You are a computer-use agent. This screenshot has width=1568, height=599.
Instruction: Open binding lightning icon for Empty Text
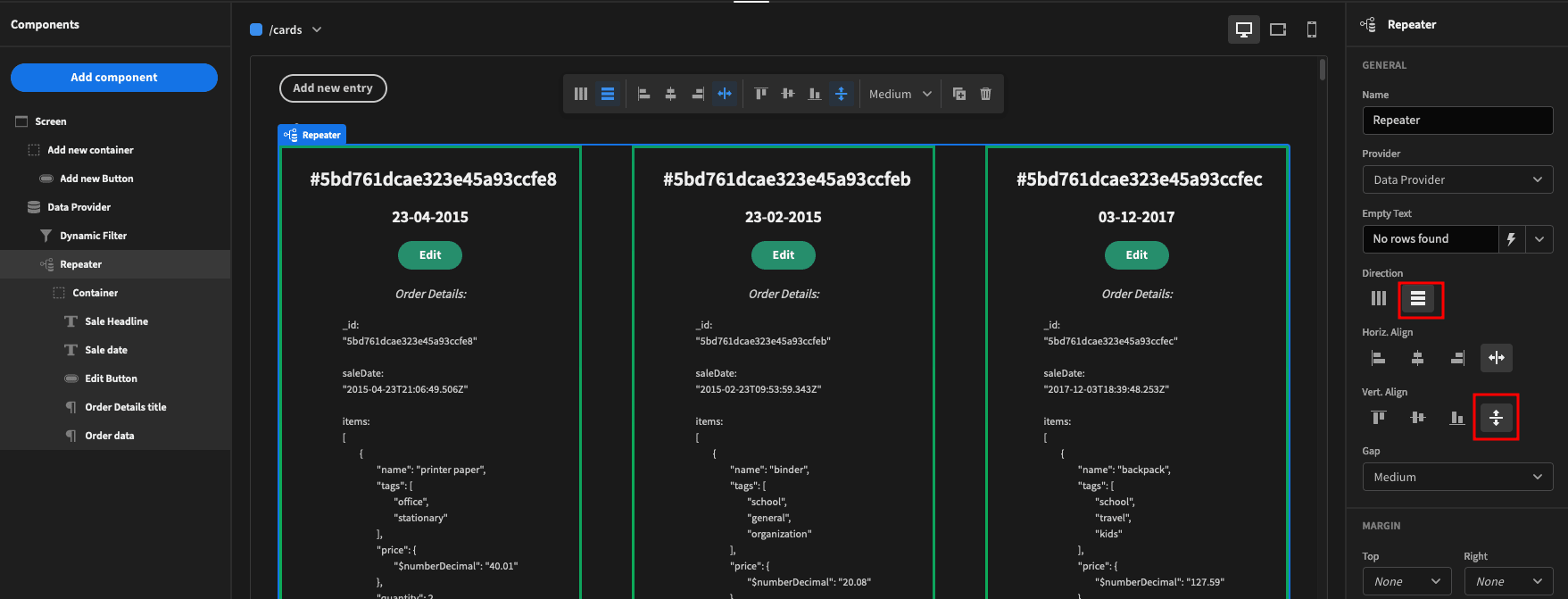click(x=1511, y=239)
